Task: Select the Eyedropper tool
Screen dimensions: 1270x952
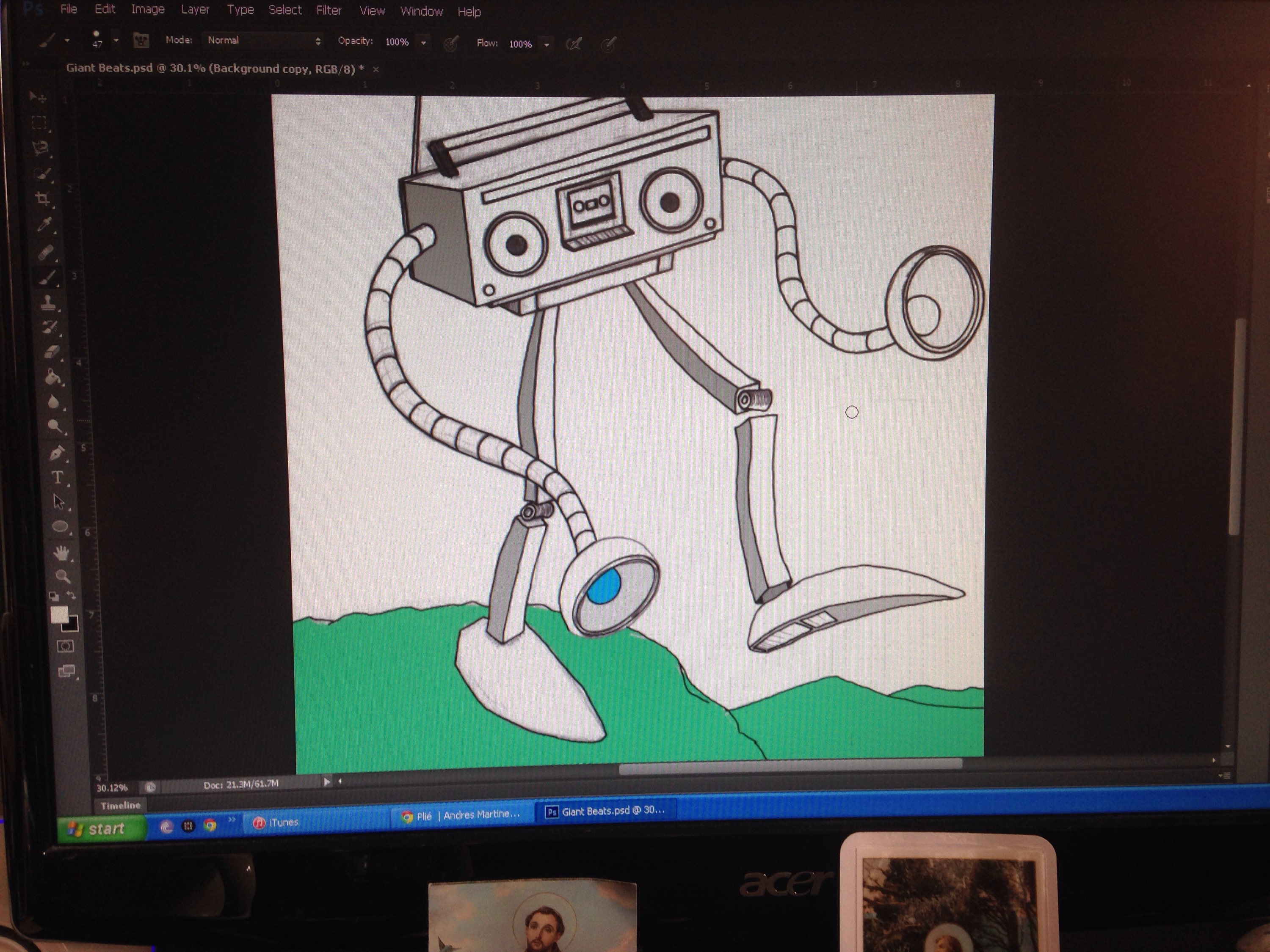Action: pos(44,224)
